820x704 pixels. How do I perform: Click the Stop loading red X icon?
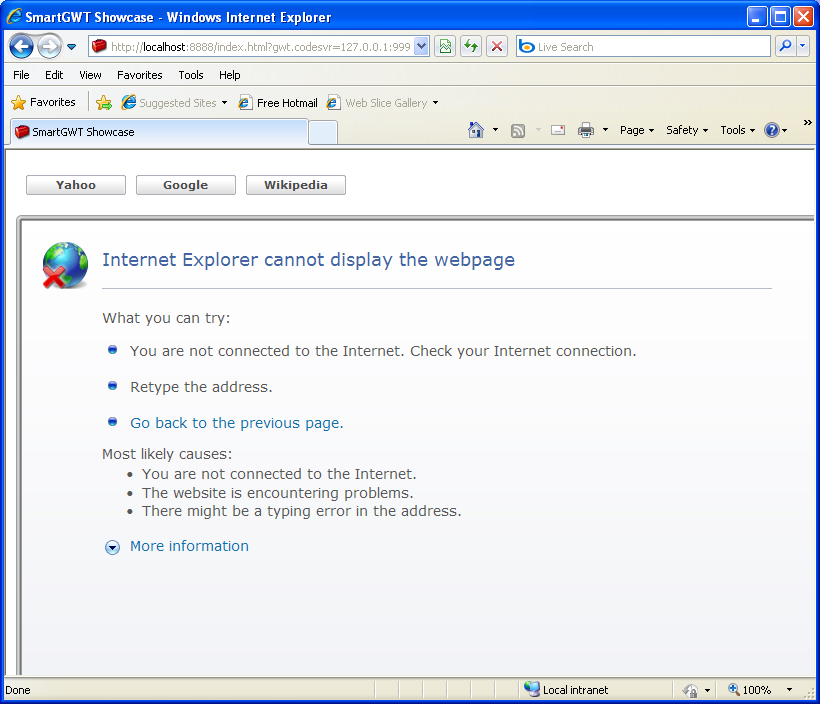[497, 47]
